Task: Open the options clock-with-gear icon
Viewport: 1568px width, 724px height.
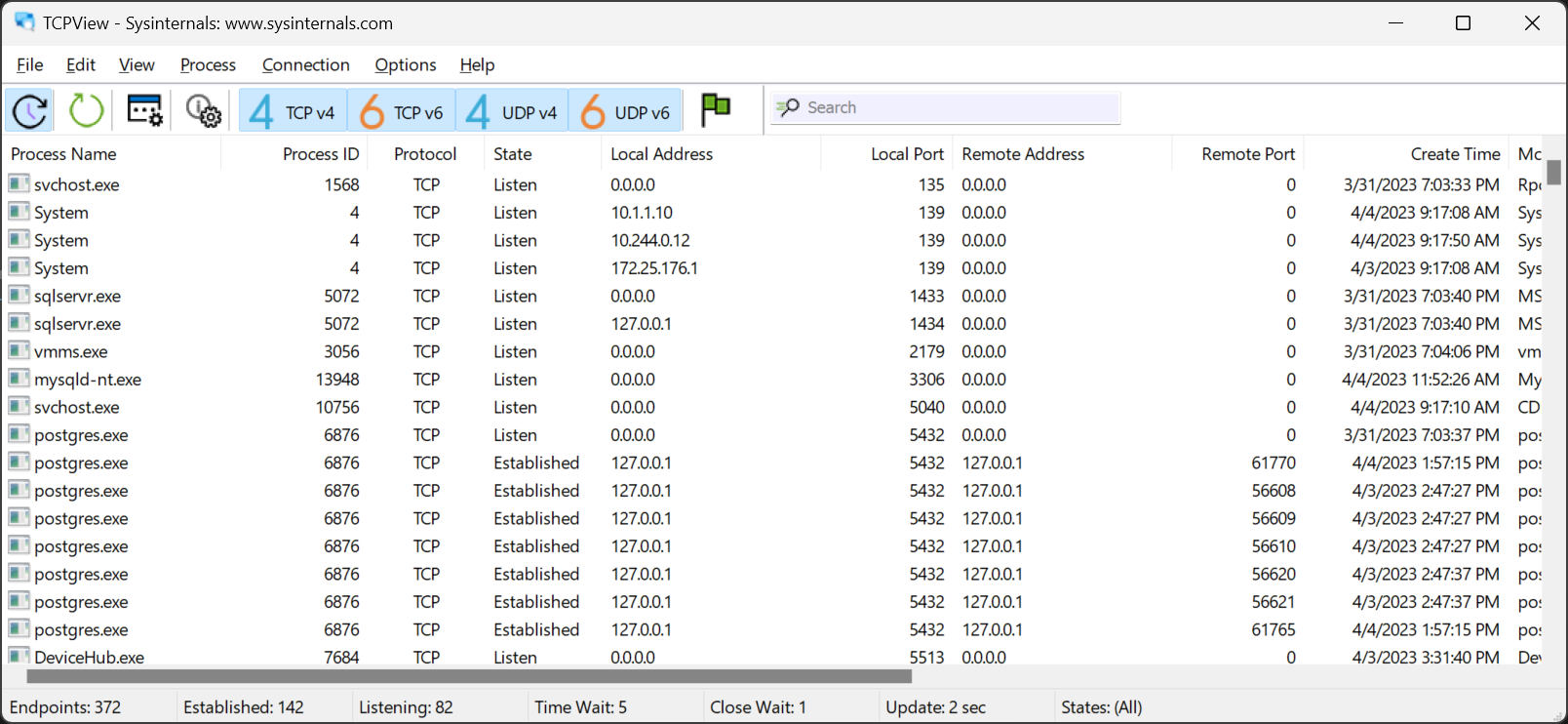Action: pyautogui.click(x=203, y=110)
